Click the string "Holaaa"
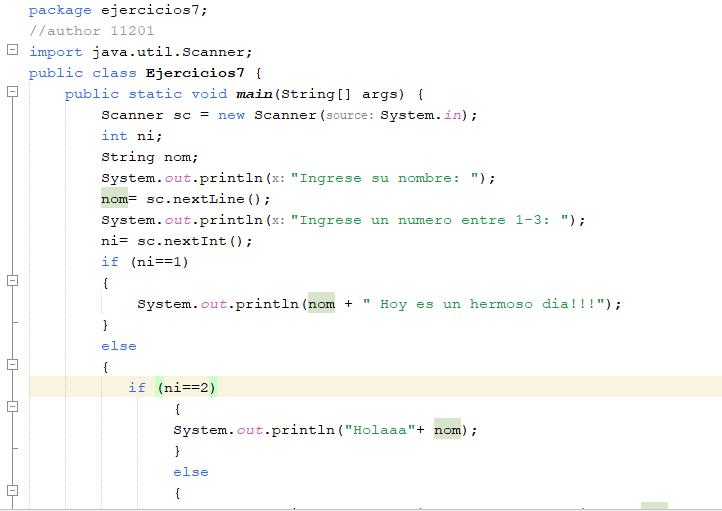 click(380, 430)
